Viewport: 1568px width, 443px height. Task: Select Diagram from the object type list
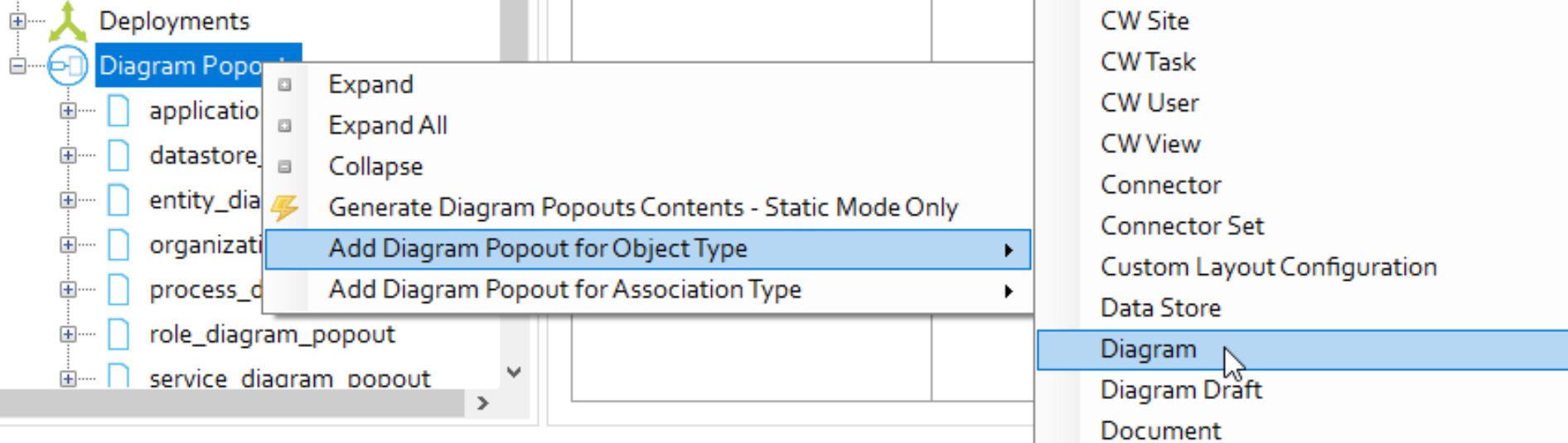[x=1148, y=349]
